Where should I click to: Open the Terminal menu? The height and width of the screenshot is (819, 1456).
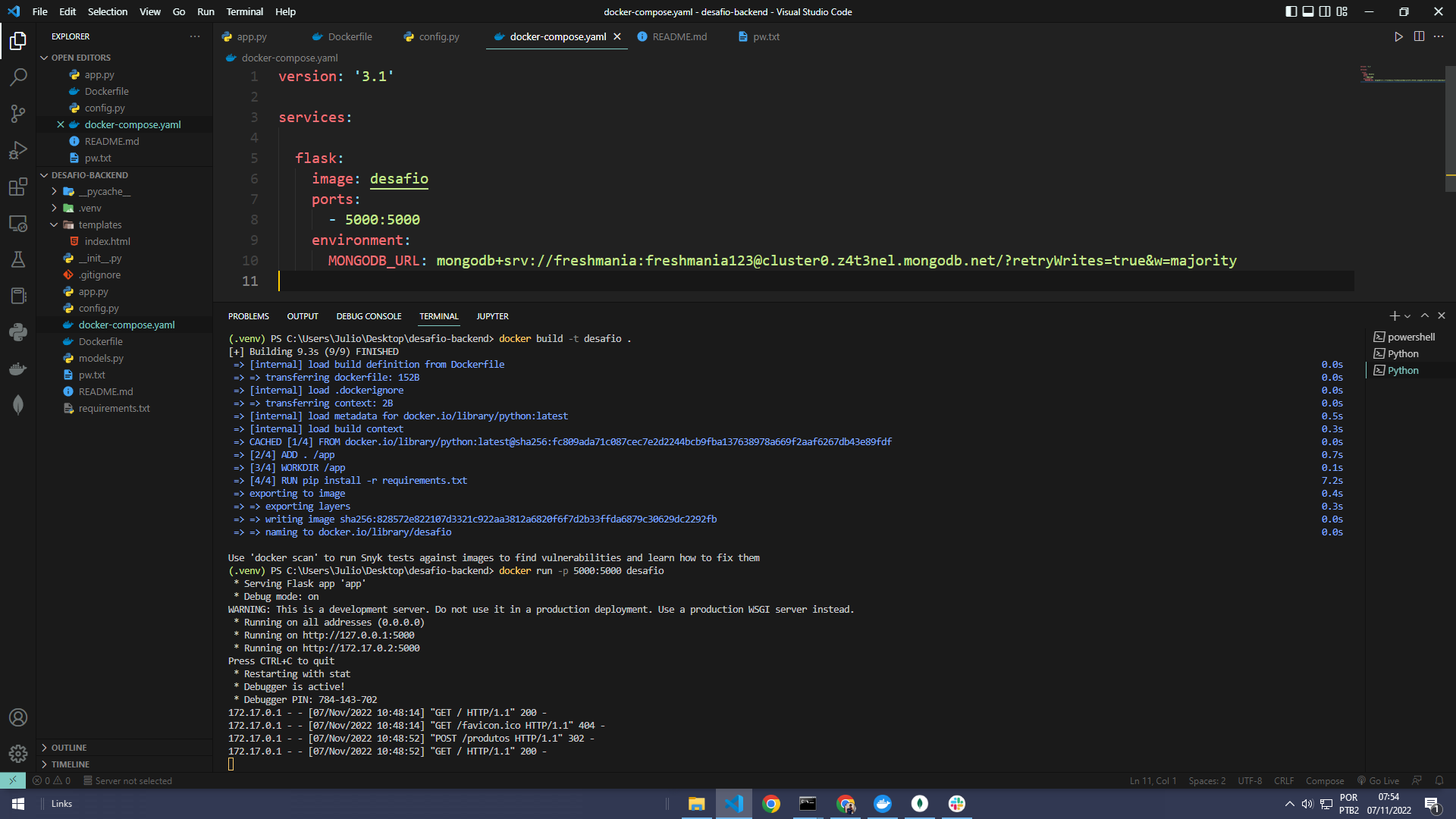coord(244,11)
